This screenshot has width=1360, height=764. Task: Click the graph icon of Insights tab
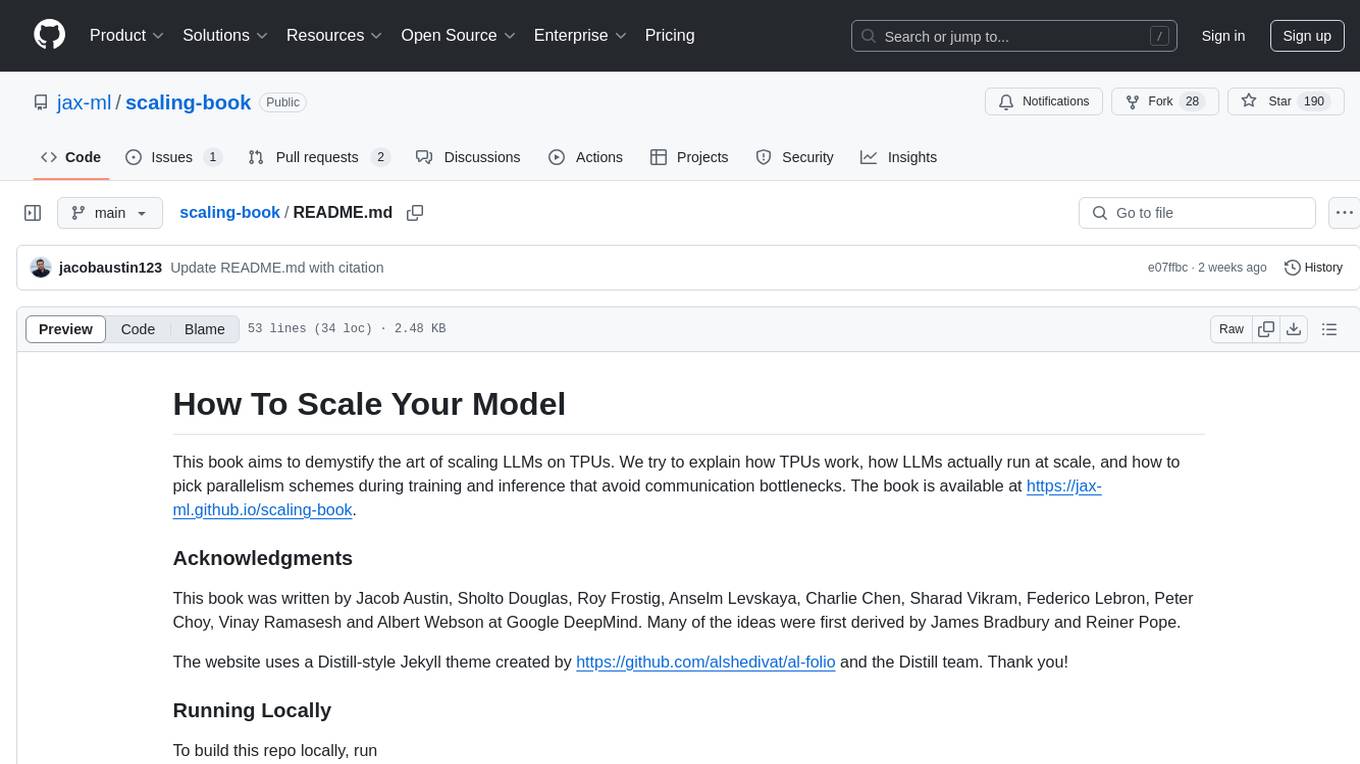869,157
